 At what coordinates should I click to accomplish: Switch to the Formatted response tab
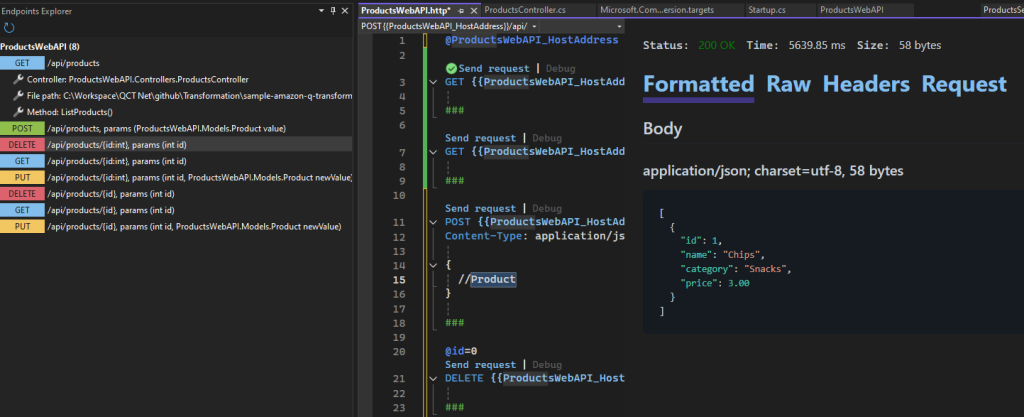pyautogui.click(x=699, y=84)
